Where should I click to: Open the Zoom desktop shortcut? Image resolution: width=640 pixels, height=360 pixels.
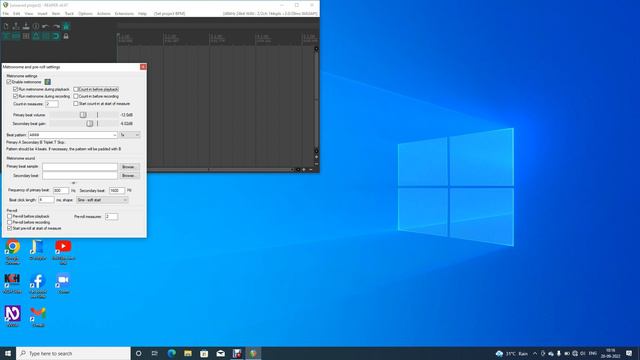(63, 283)
